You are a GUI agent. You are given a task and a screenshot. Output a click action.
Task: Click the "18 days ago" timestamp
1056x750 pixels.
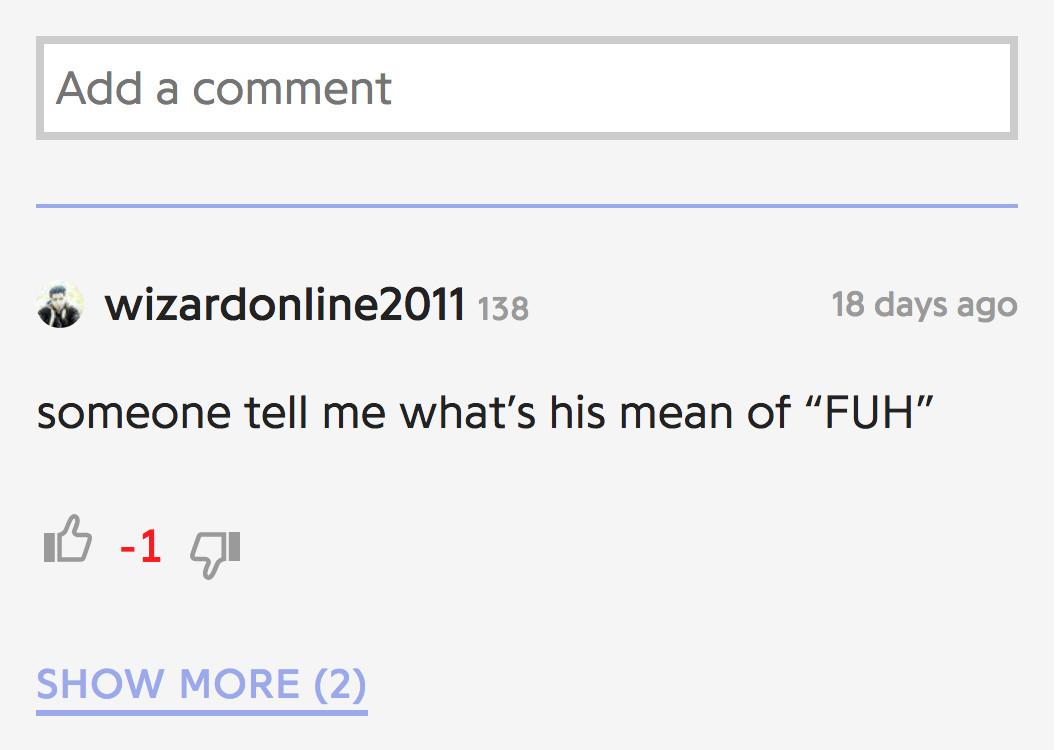(x=924, y=304)
